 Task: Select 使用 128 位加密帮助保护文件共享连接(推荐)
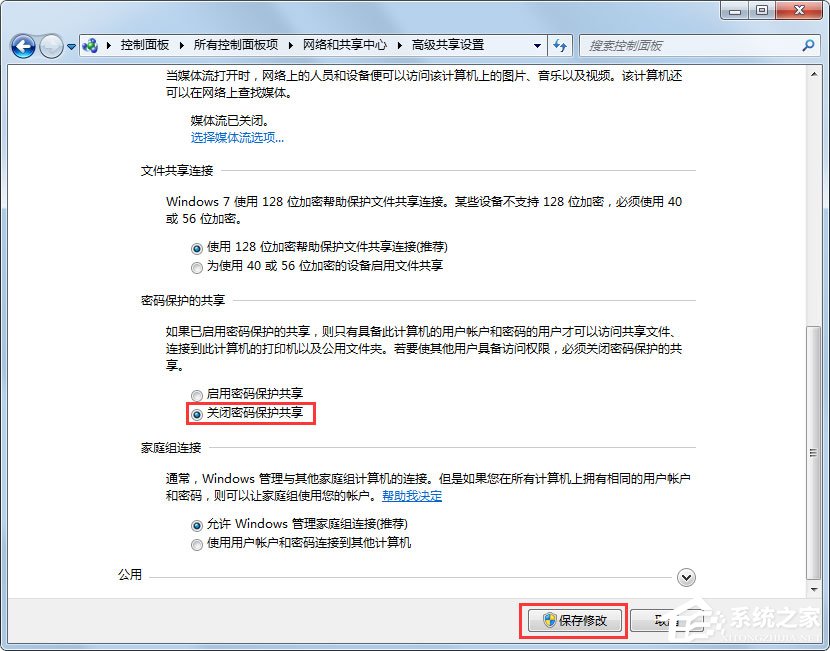coord(197,246)
